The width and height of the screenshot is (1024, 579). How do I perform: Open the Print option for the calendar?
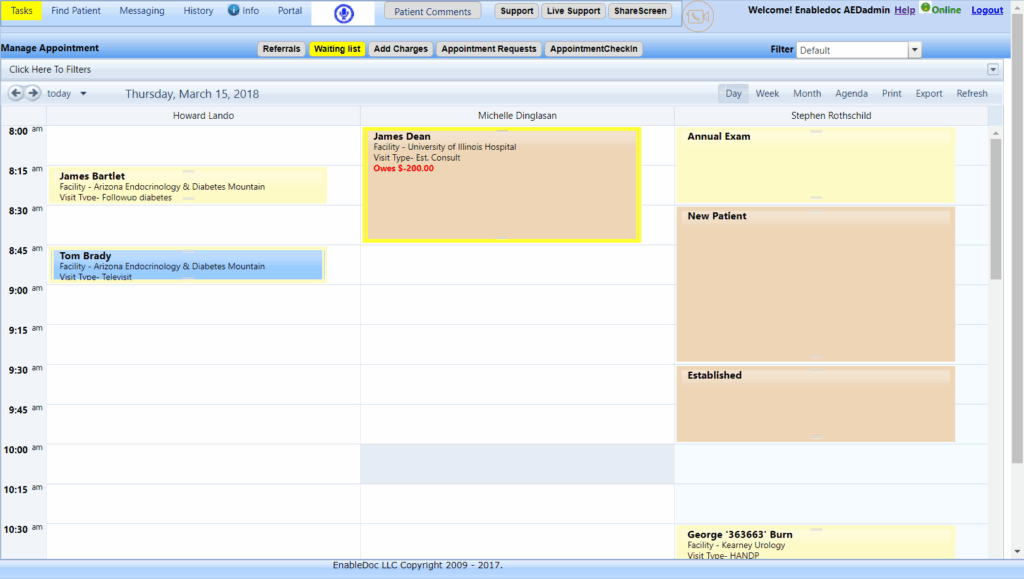tap(891, 92)
